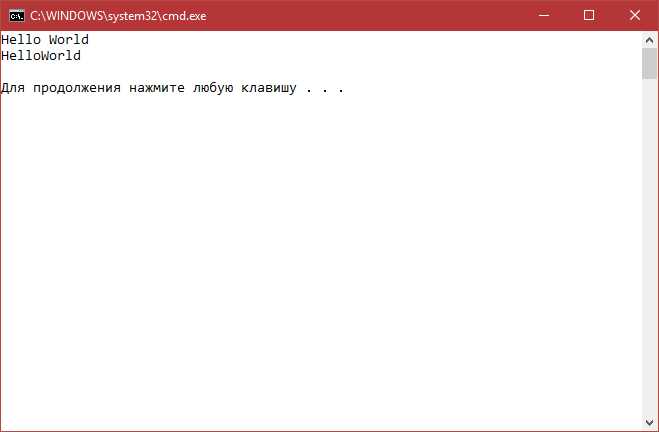Click the word "продолжения" in the console
This screenshot has height=432, width=659.
point(77,88)
